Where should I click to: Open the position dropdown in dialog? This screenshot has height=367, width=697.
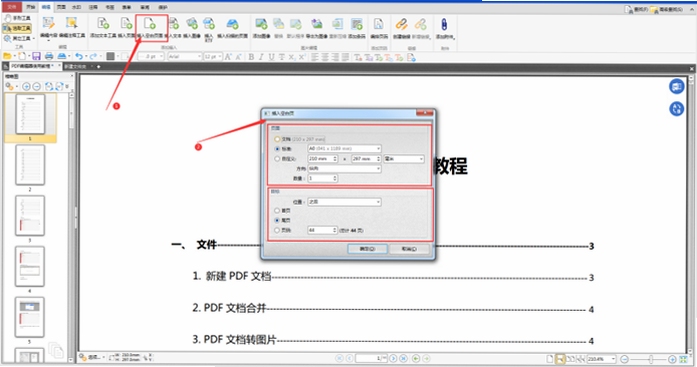tap(344, 202)
